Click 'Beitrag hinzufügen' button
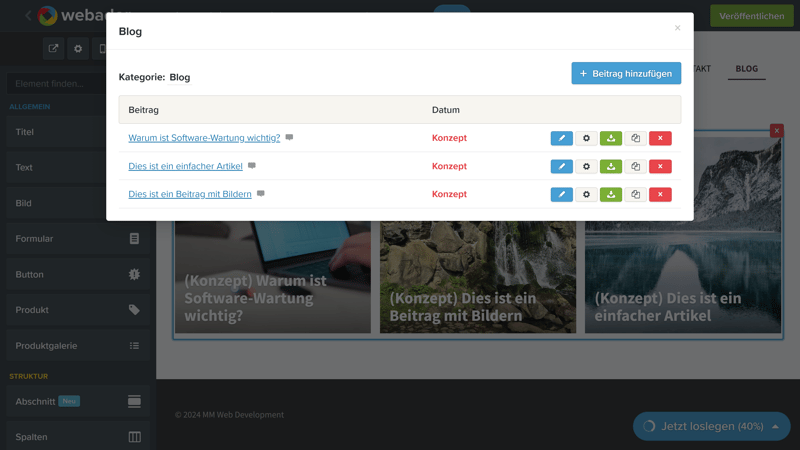 click(626, 73)
